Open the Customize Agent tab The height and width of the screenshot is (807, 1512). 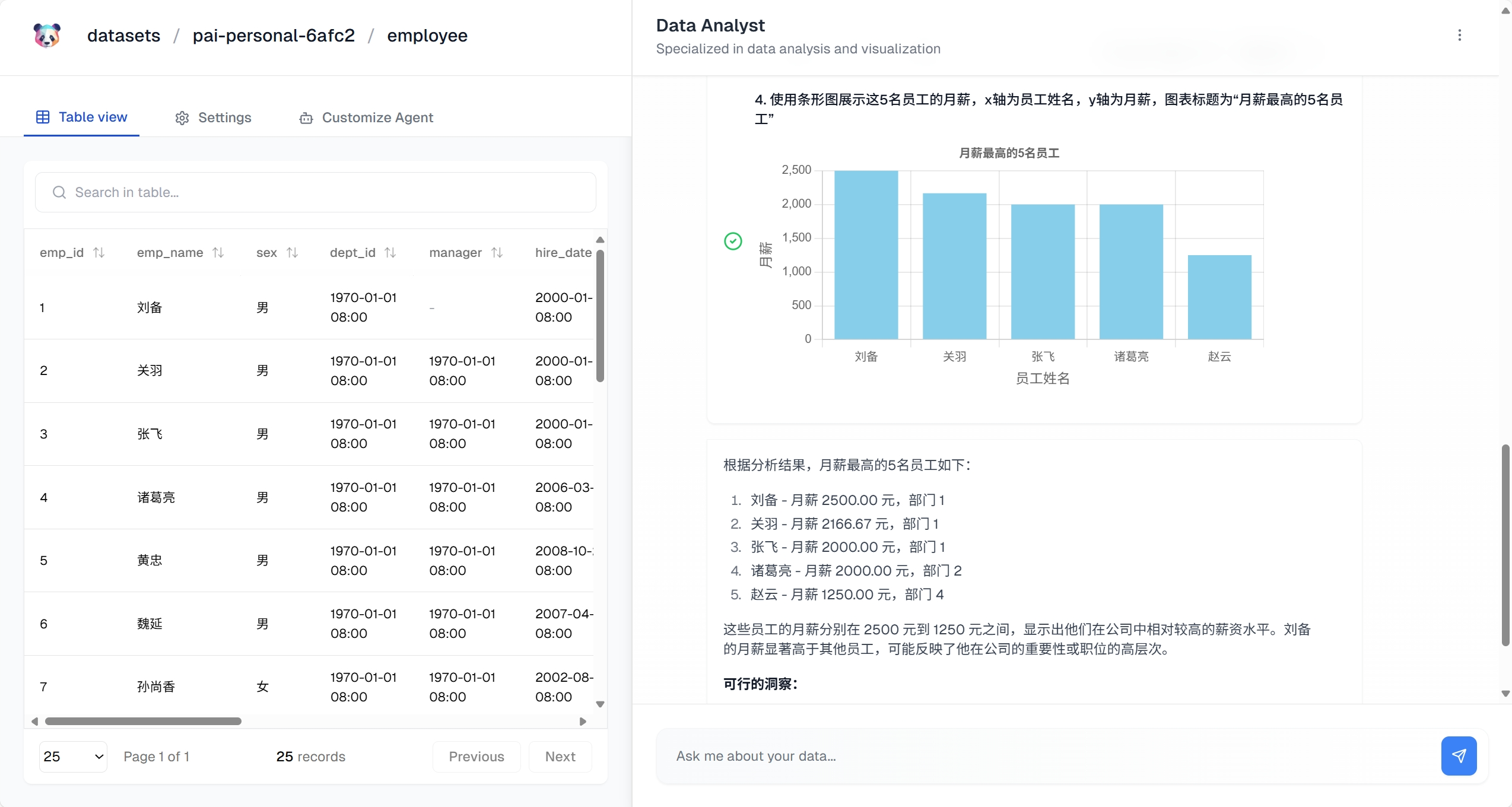click(366, 117)
